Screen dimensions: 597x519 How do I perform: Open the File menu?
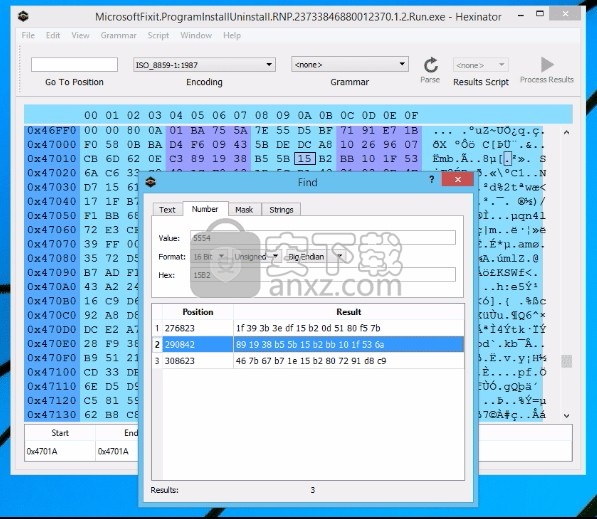(x=28, y=35)
